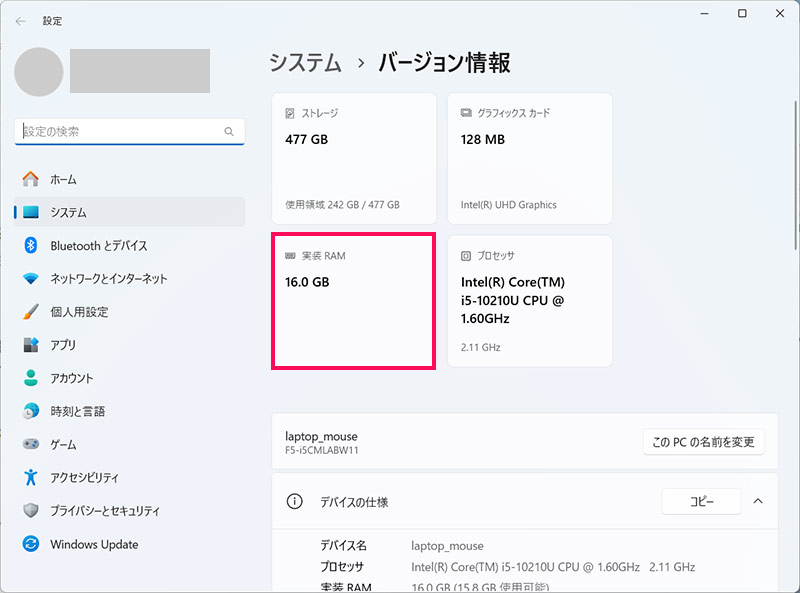The width and height of the screenshot is (800, 593).
Task: Click Intel(R) UHD Graphics text
Action: [508, 205]
